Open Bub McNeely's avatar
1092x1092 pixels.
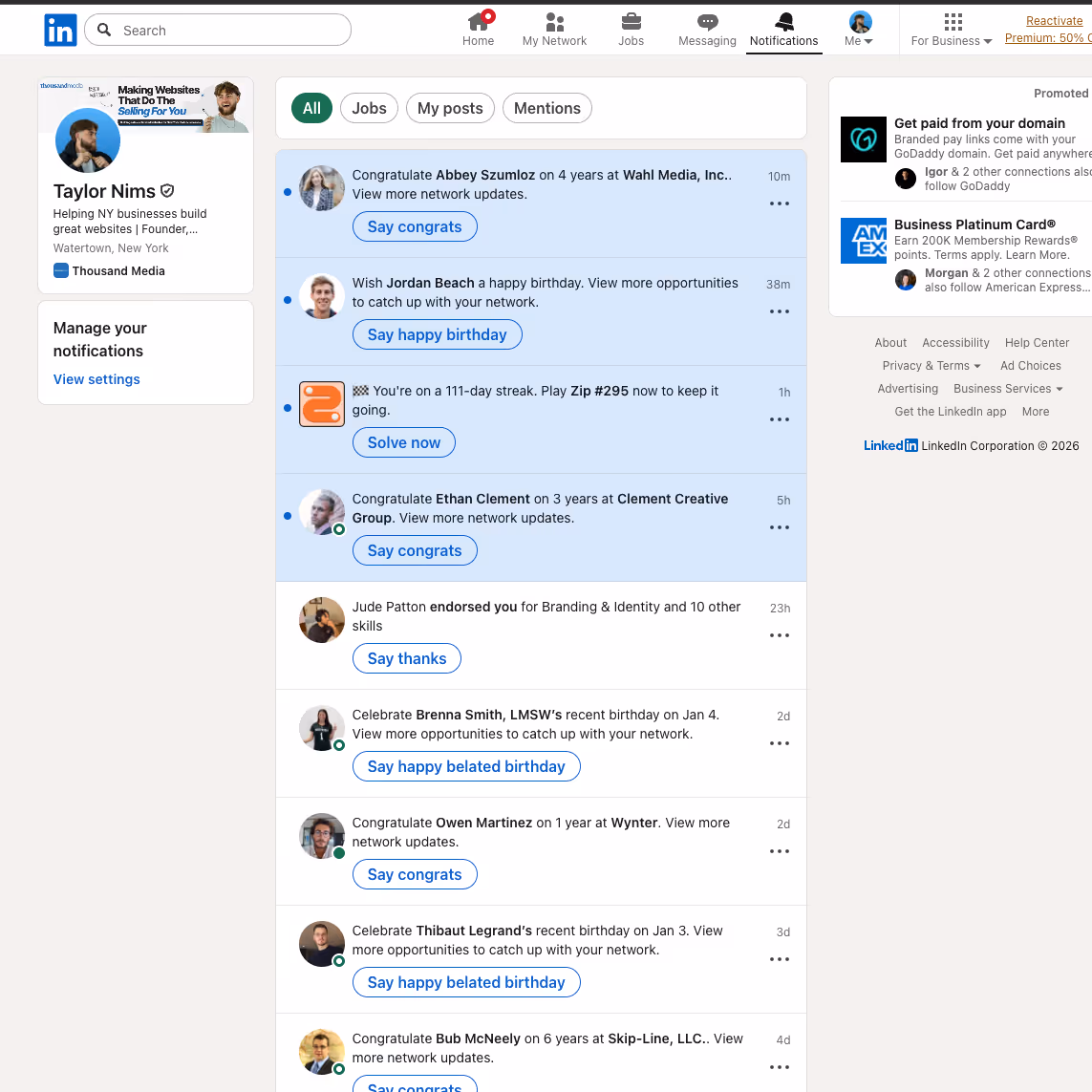322,1052
